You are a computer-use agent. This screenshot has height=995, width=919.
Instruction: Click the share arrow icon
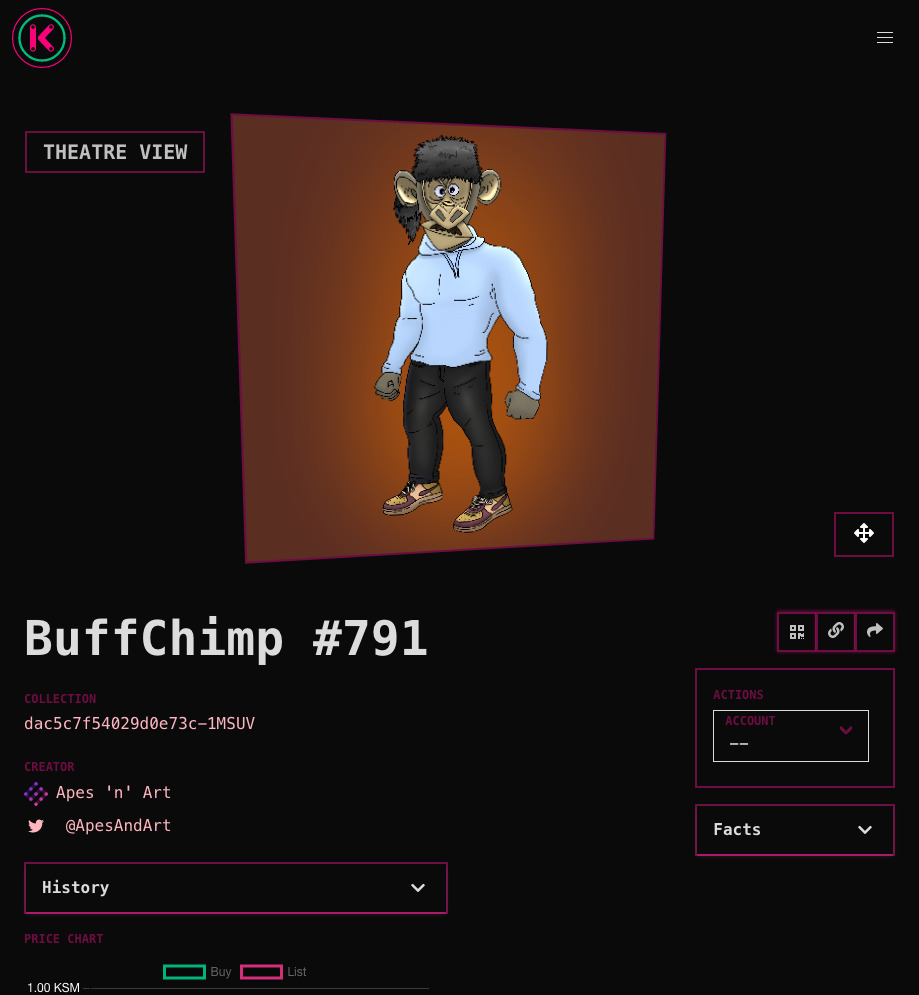875,631
